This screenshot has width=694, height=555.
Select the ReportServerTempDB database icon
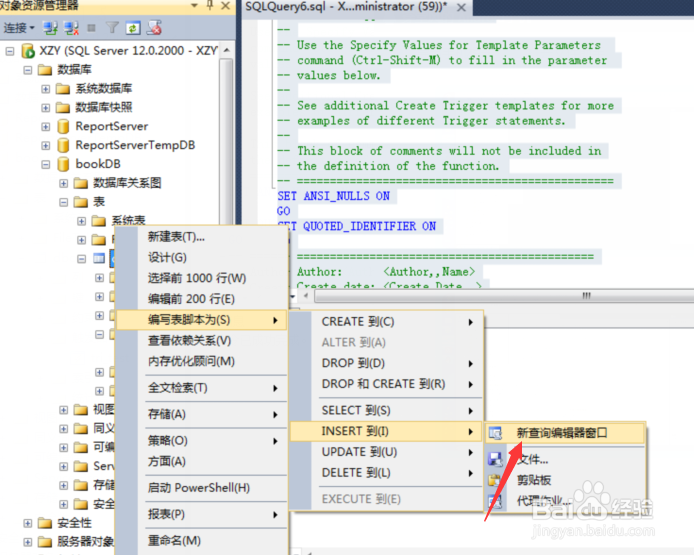(63, 145)
